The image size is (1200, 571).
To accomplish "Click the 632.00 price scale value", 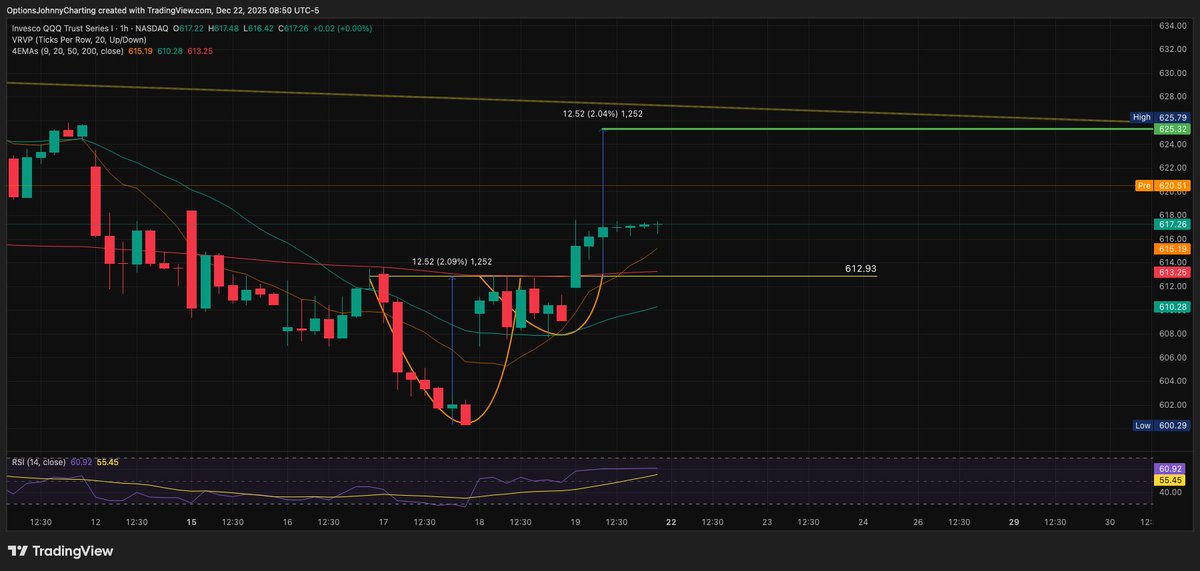I will pos(1174,49).
